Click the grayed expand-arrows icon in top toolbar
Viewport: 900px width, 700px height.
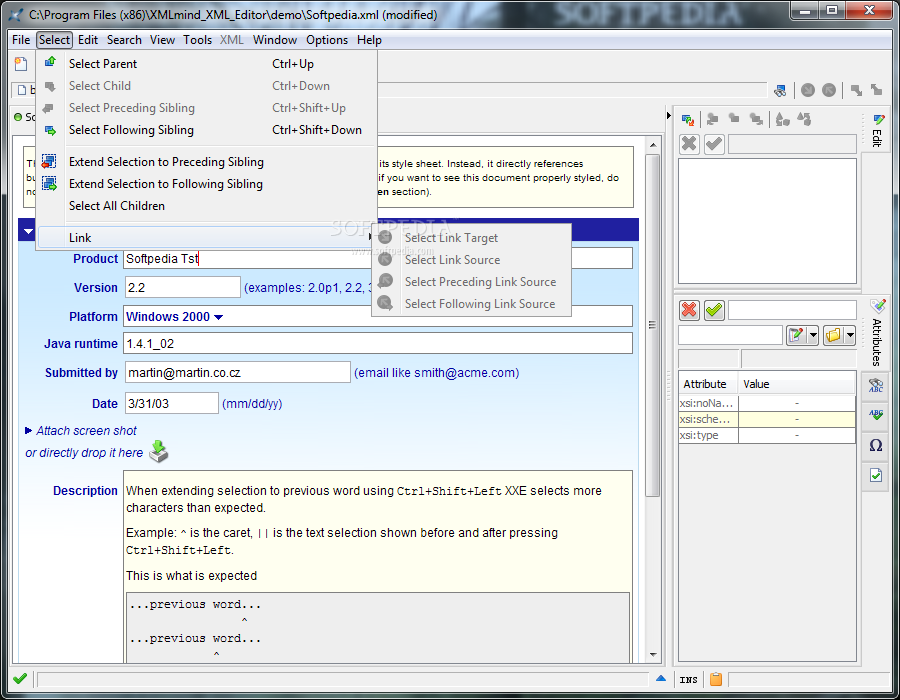(856, 90)
